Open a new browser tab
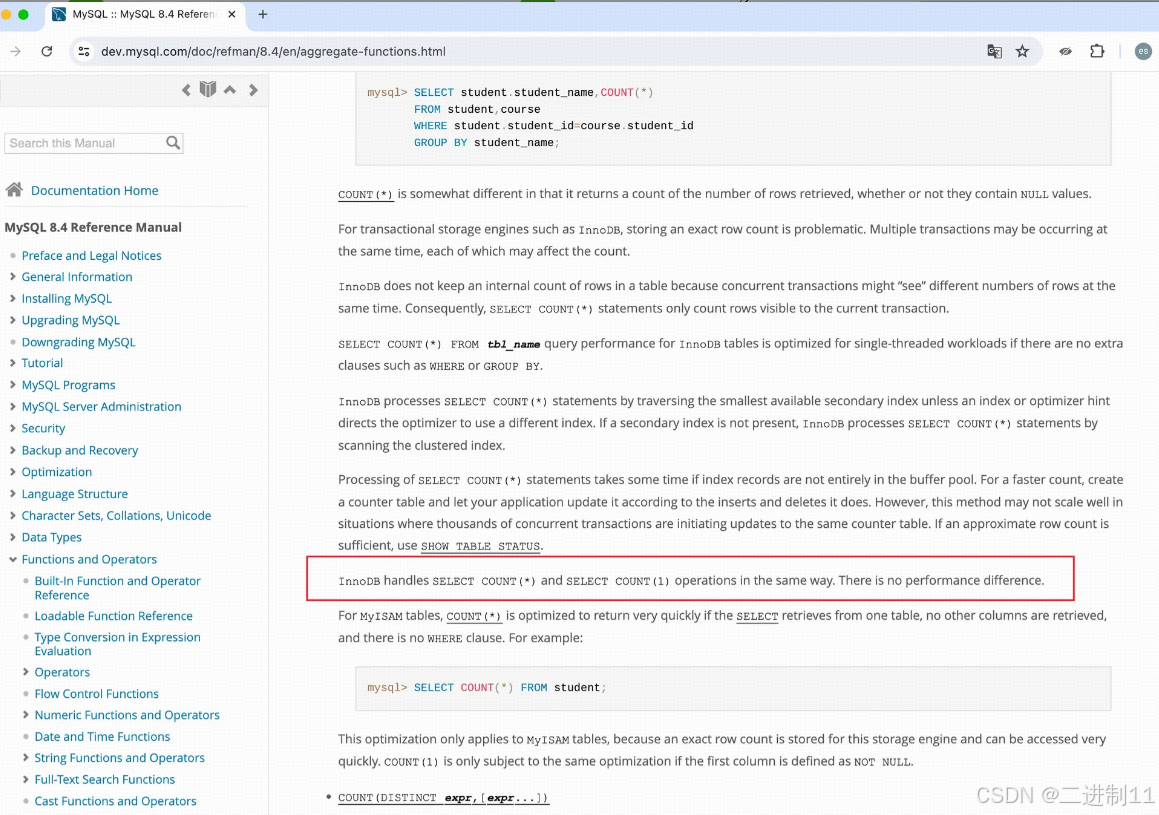This screenshot has height=815, width=1159. click(262, 14)
